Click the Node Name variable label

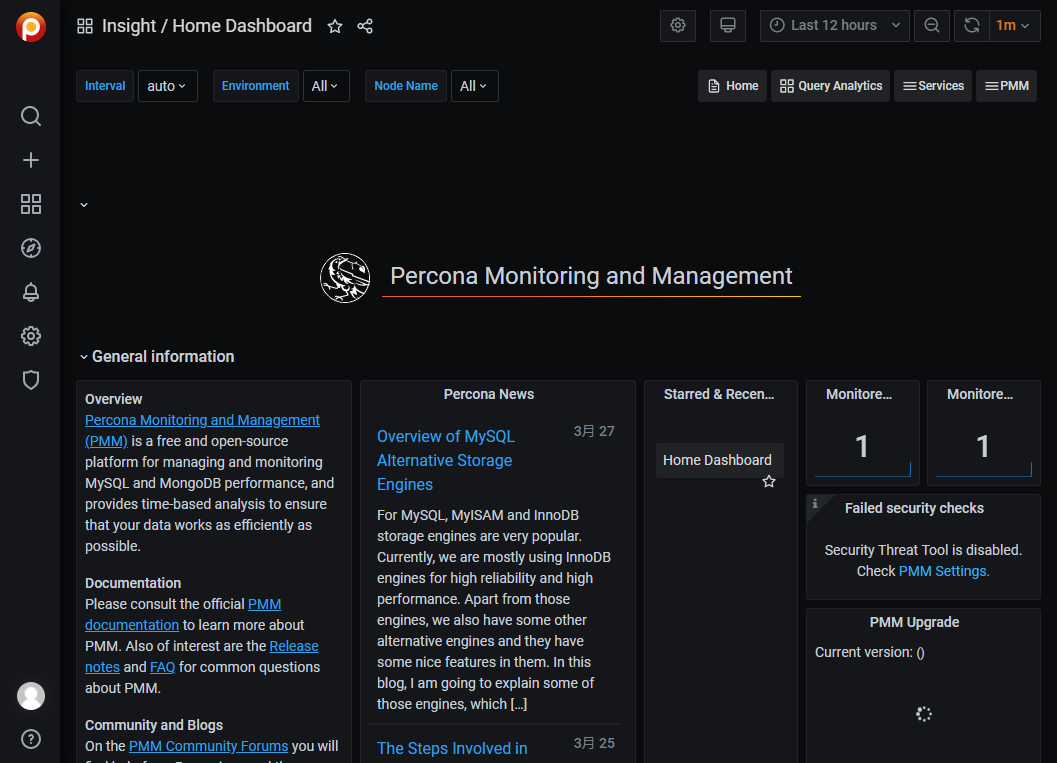click(406, 86)
